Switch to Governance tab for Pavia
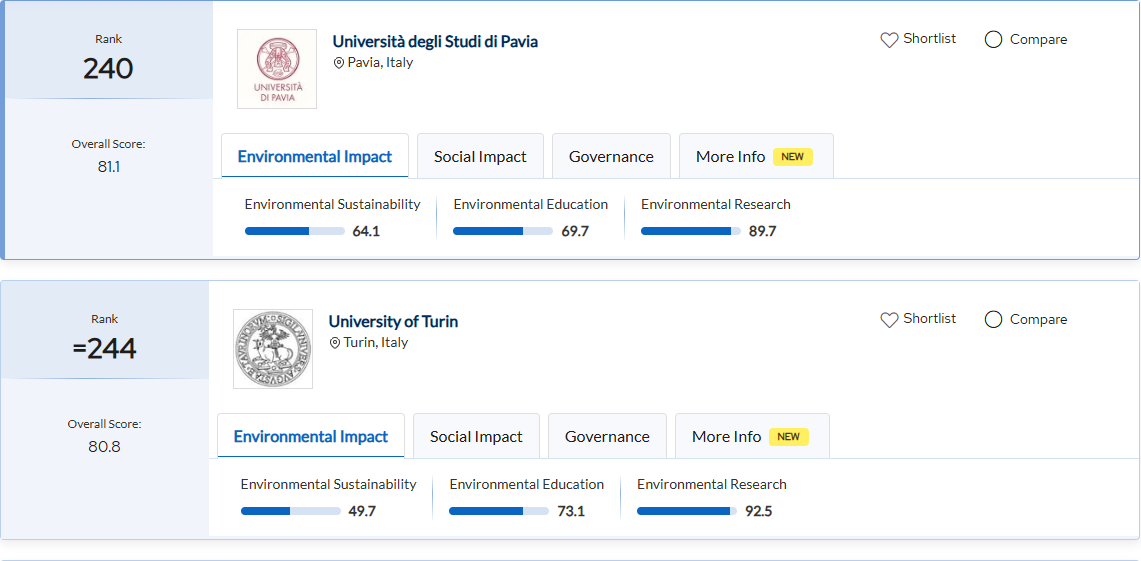Screen dimensions: 1141x561 (x=611, y=157)
